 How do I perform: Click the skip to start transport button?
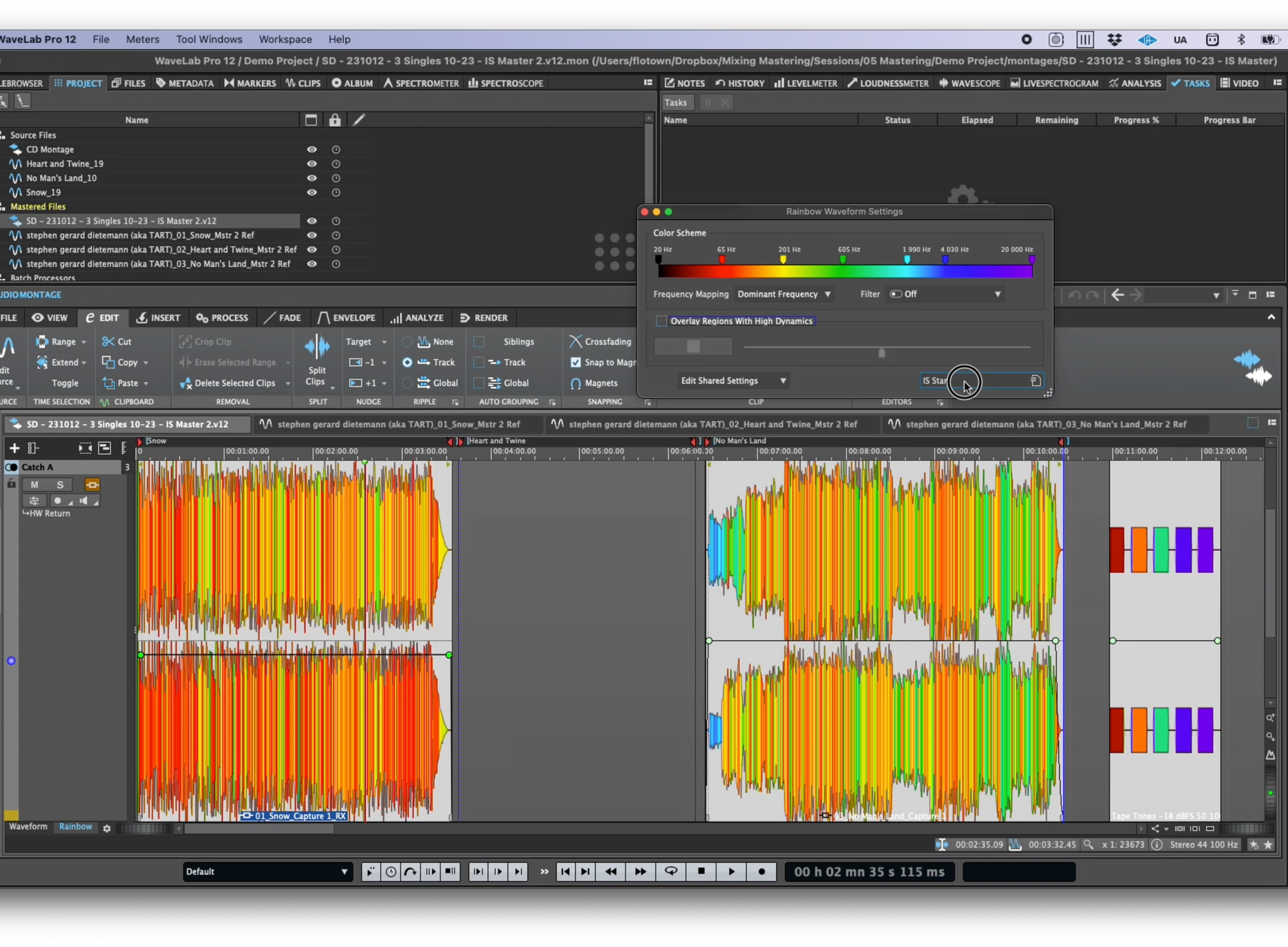[565, 872]
